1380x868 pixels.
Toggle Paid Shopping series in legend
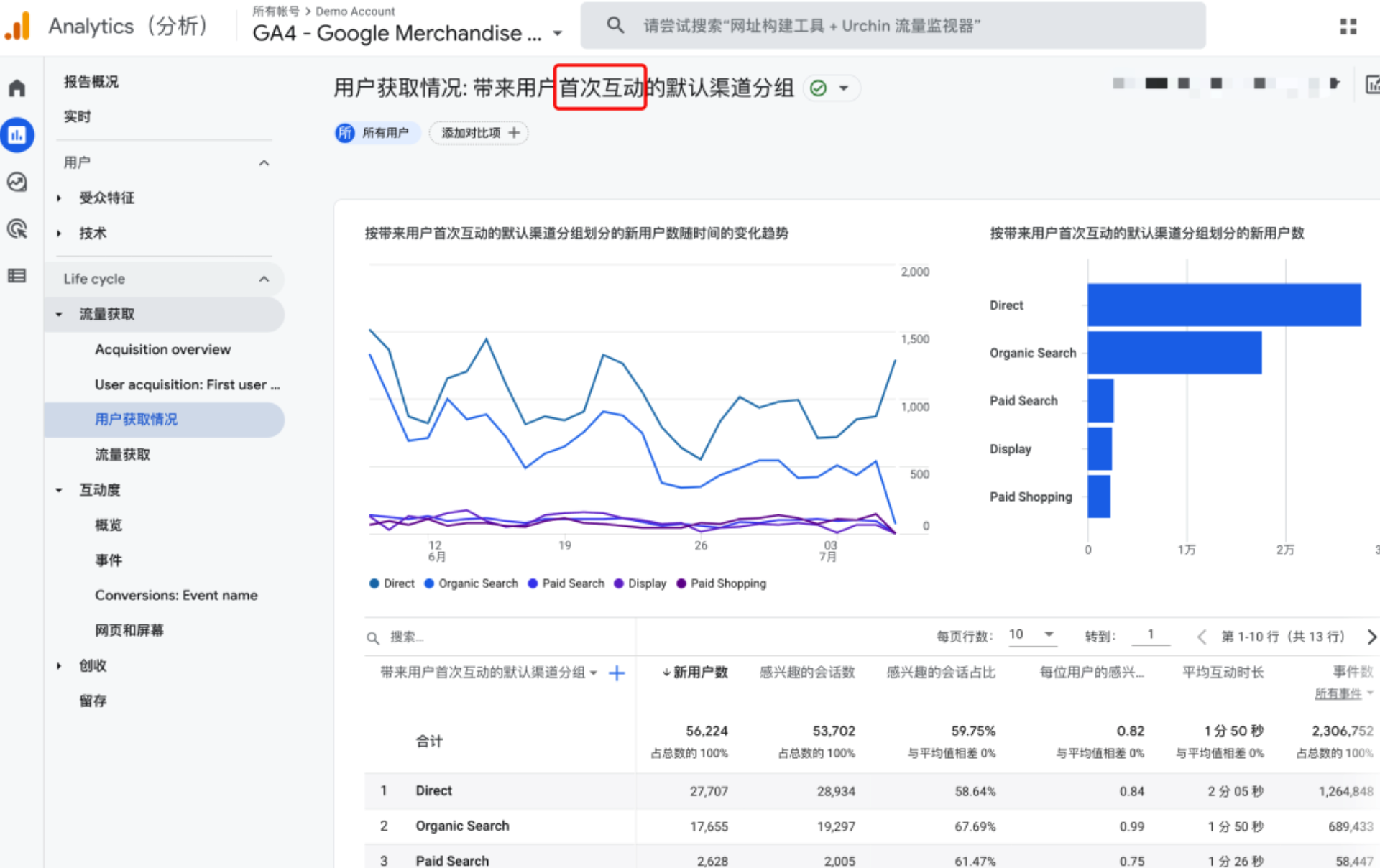[x=721, y=584]
